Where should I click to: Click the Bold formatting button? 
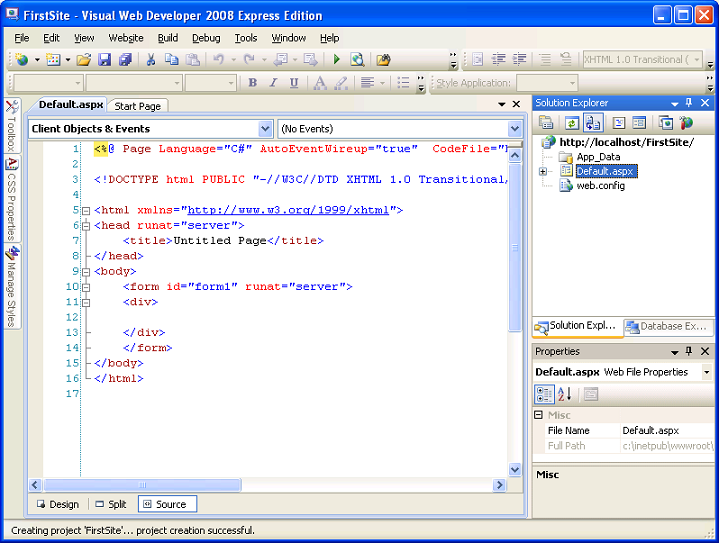(252, 83)
